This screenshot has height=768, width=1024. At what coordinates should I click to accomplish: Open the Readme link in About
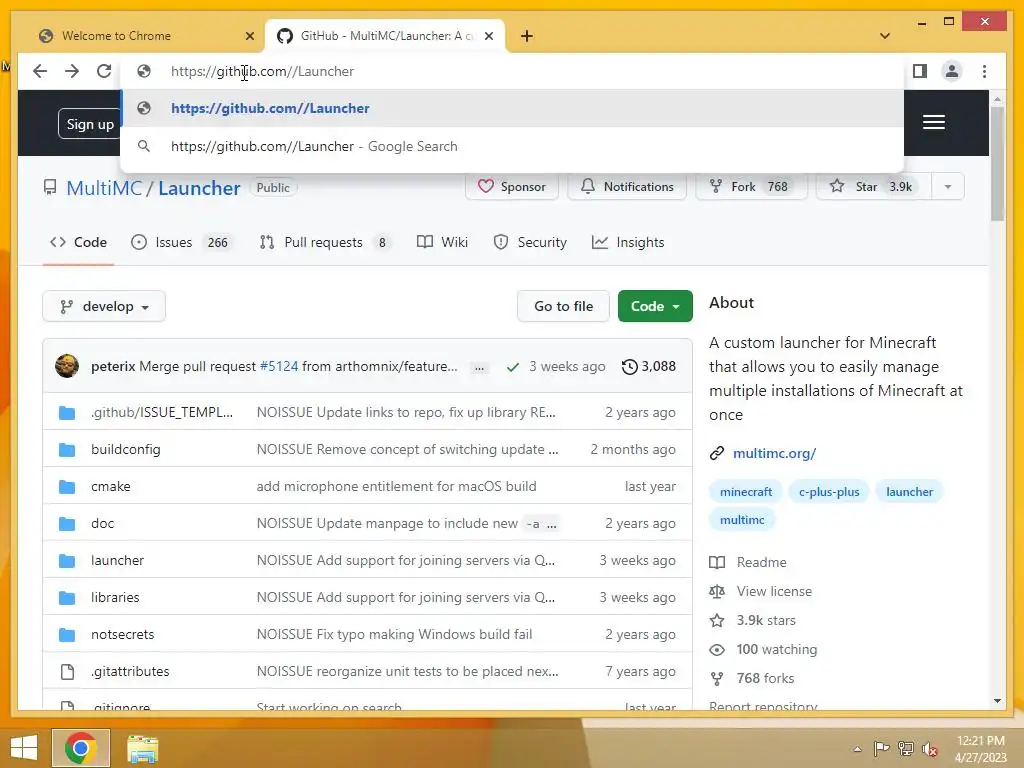pos(748,562)
